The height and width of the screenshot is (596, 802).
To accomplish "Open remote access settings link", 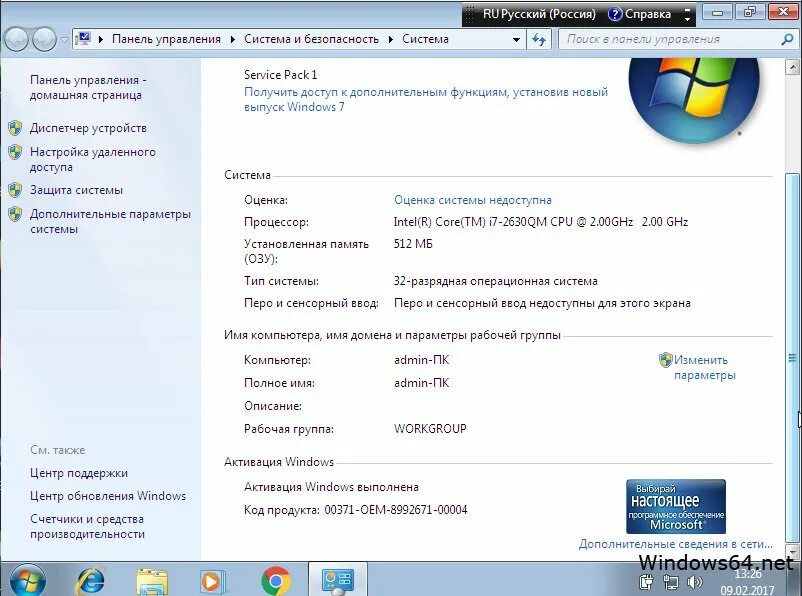I will [93, 159].
